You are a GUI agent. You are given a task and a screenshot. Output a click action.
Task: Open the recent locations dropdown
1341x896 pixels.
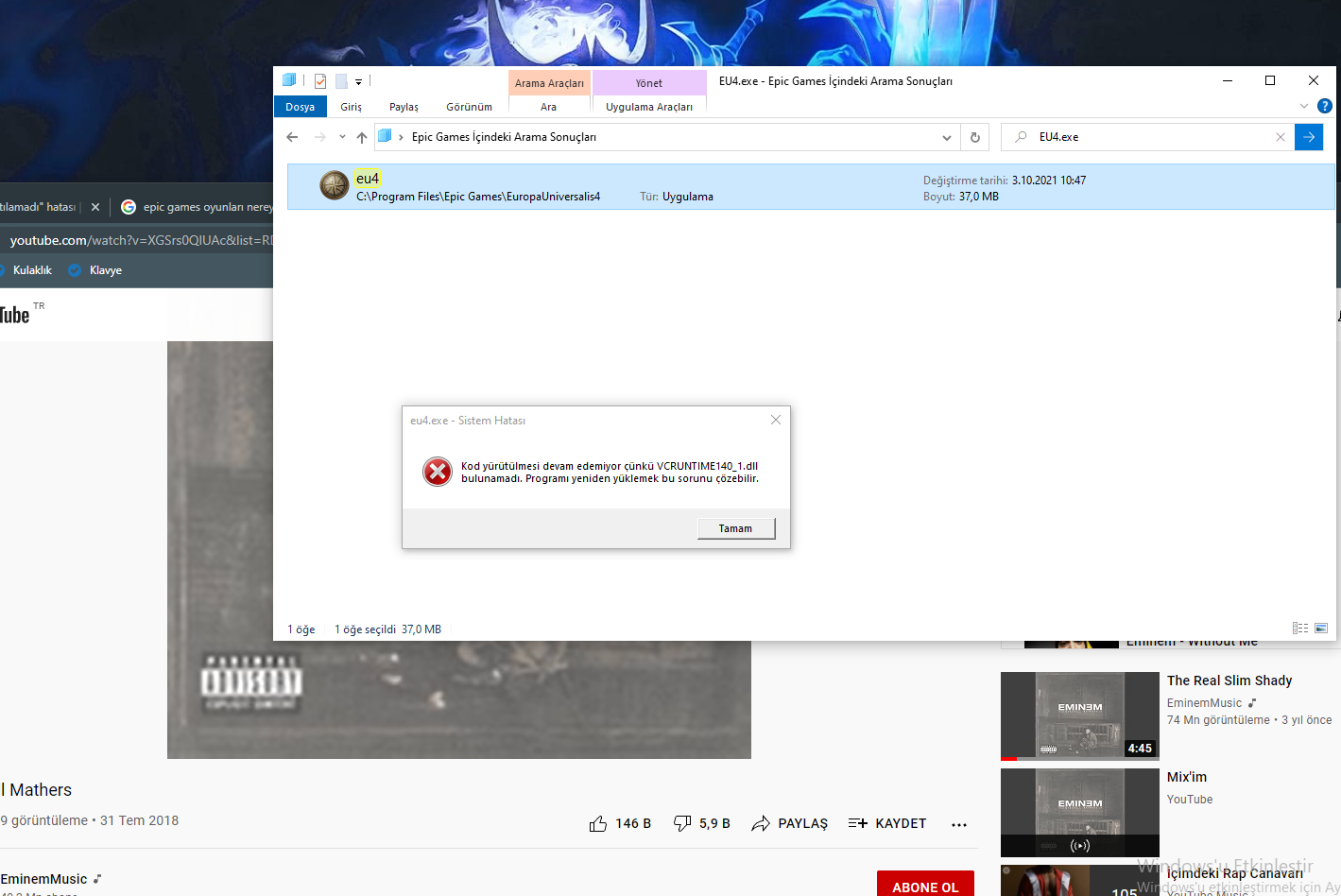point(342,137)
